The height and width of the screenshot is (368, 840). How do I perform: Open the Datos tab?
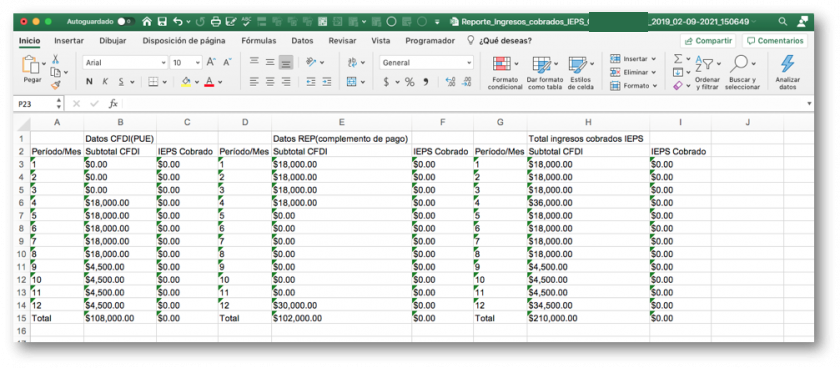coord(302,41)
